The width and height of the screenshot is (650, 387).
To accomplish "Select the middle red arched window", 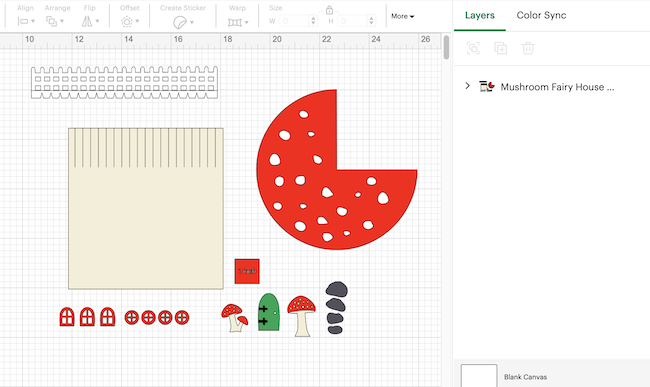I will pos(87,317).
